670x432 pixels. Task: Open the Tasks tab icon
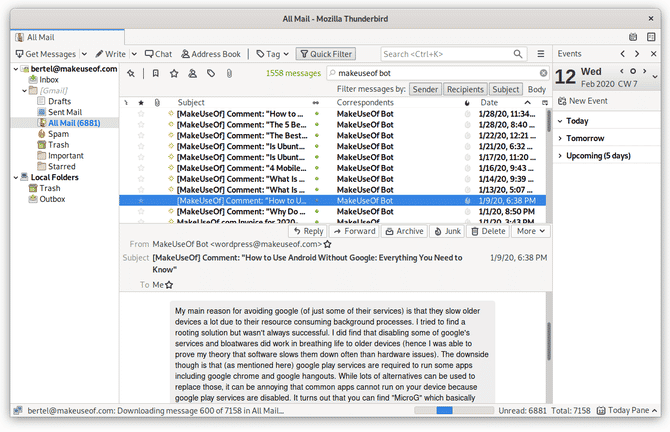[651, 37]
